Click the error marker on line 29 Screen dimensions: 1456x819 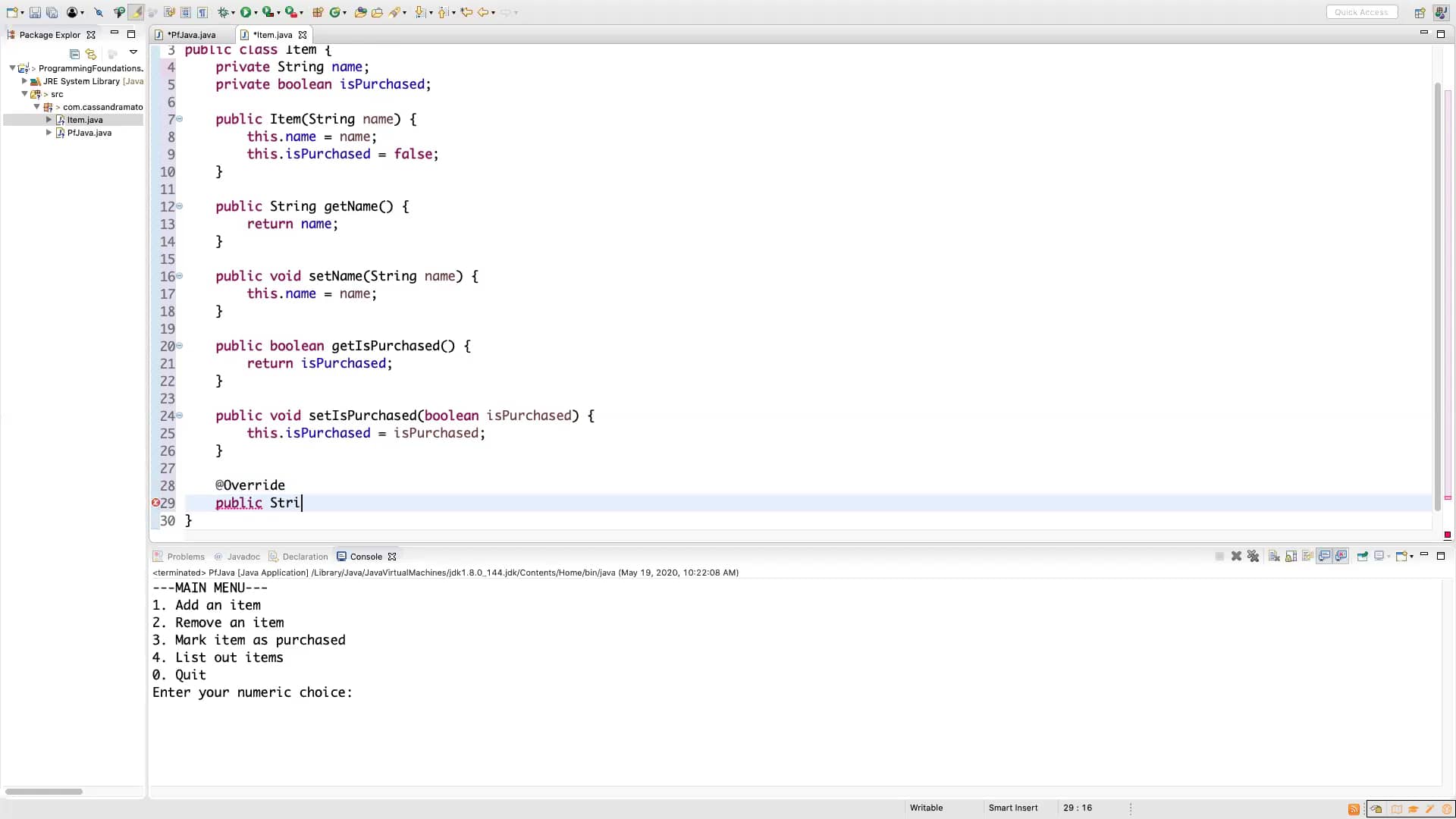[155, 503]
